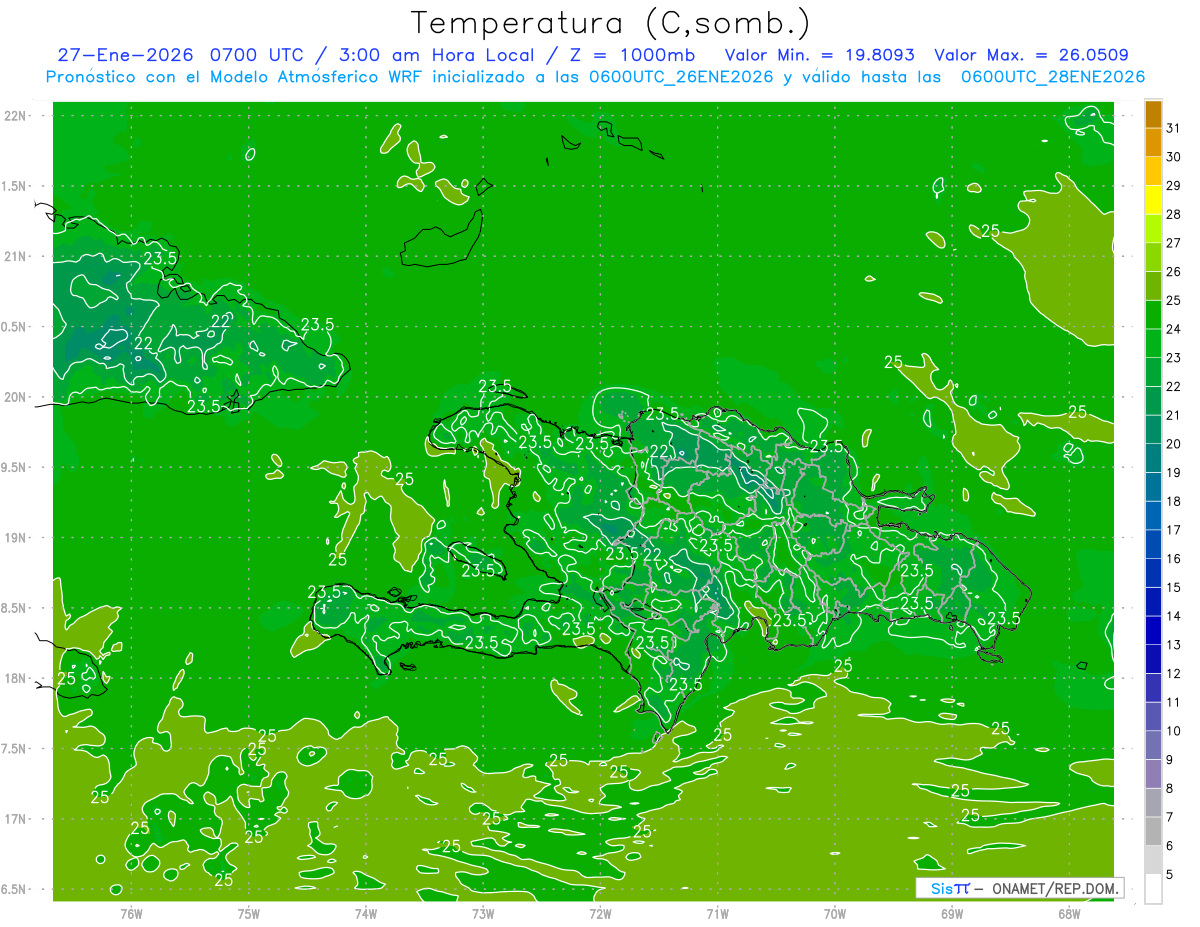The height and width of the screenshot is (927, 1200).
Task: Click the "8" label on the color scale
Action: pos(1170,789)
